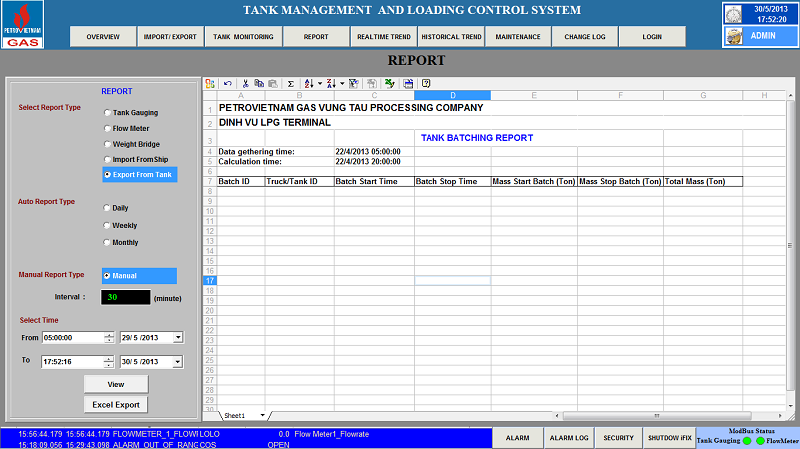Click the Office web components logo icon
This screenshot has height=449, width=800.
tap(210, 84)
